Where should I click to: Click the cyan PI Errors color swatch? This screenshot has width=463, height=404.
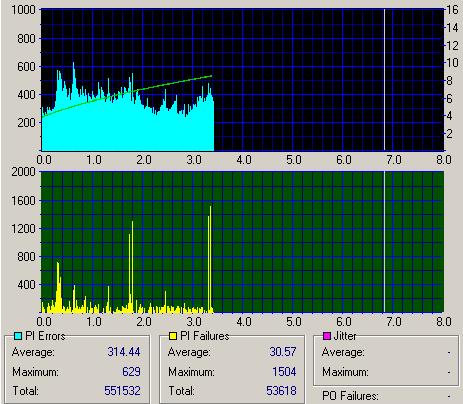coord(18,336)
